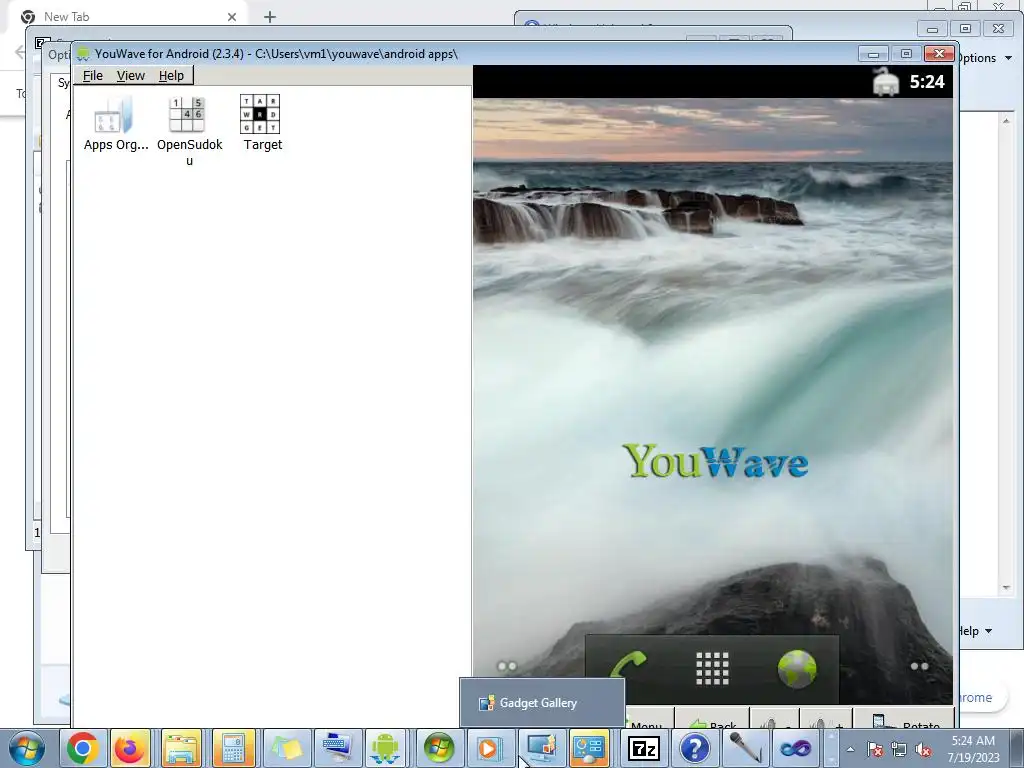This screenshot has height=768, width=1024.
Task: Click the muted volume tray icon
Action: 923,749
